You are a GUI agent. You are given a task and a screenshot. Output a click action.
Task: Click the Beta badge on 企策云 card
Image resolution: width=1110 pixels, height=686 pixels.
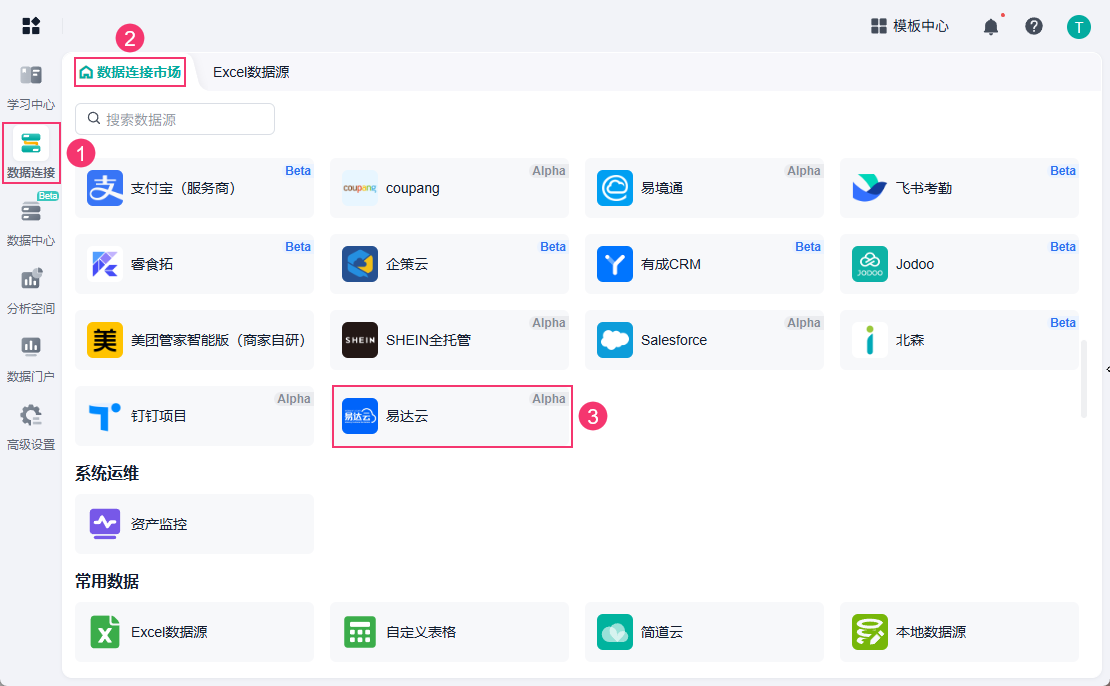pyautogui.click(x=553, y=246)
